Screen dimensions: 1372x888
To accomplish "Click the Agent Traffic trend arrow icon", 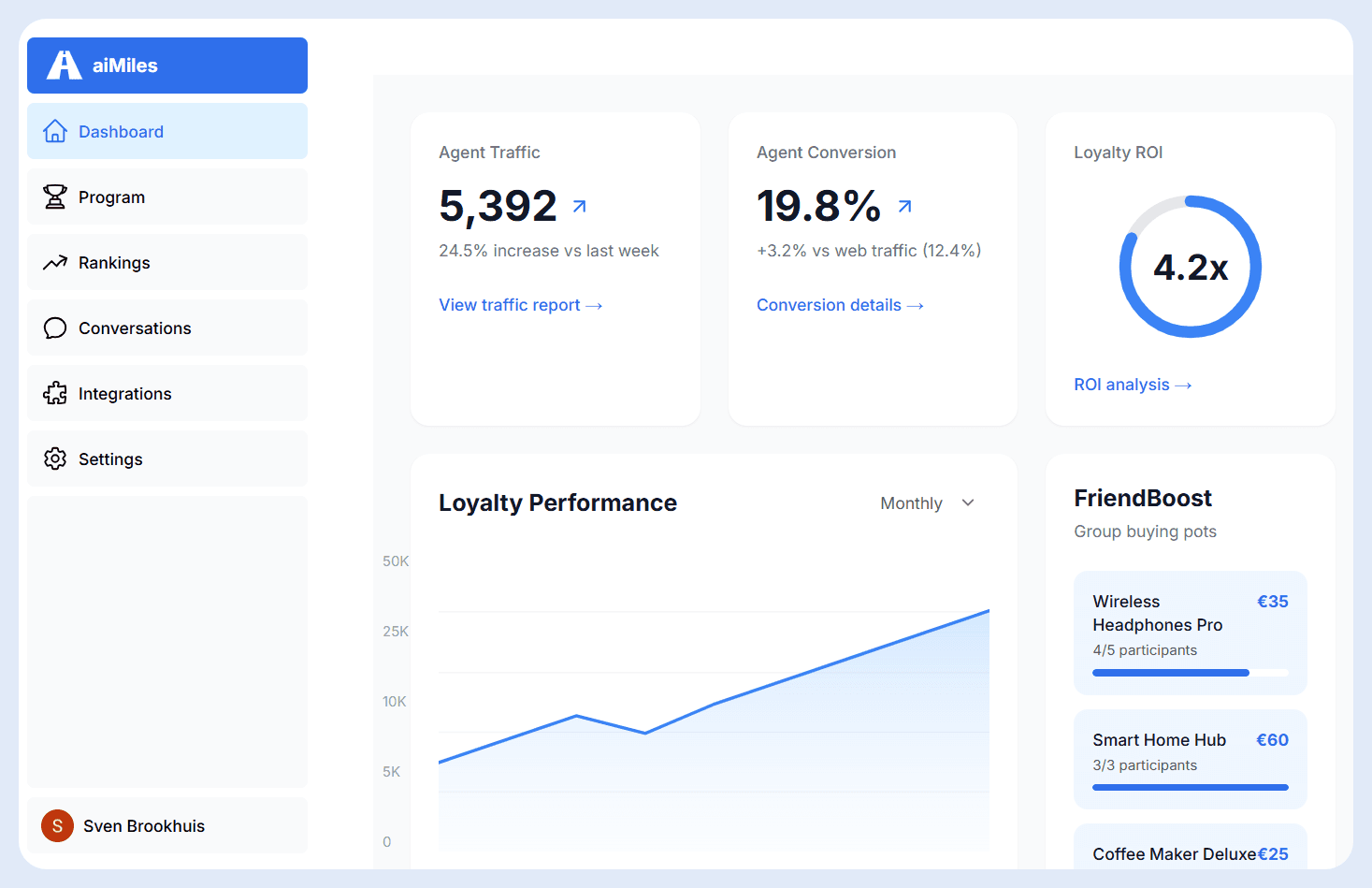I will (578, 206).
